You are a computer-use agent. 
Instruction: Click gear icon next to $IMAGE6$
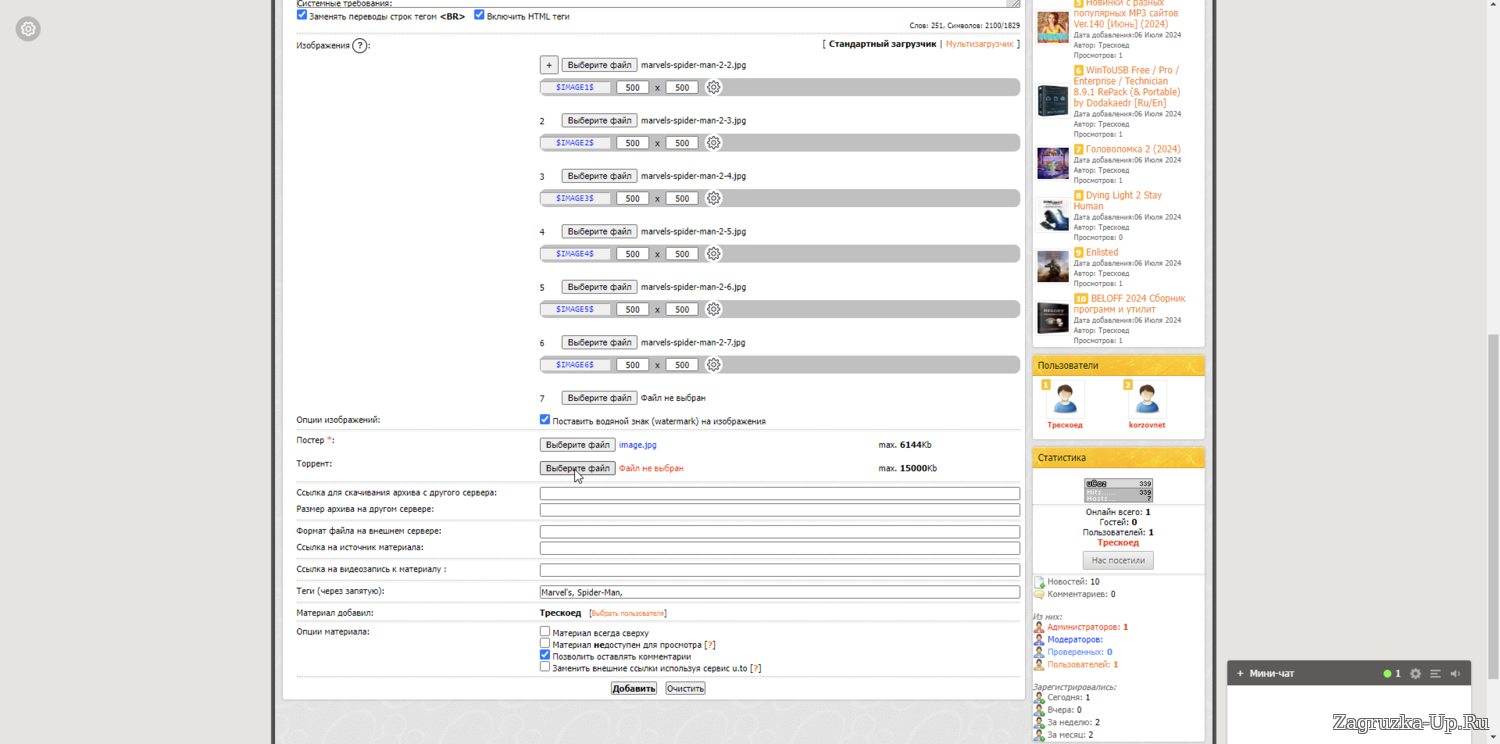(713, 365)
